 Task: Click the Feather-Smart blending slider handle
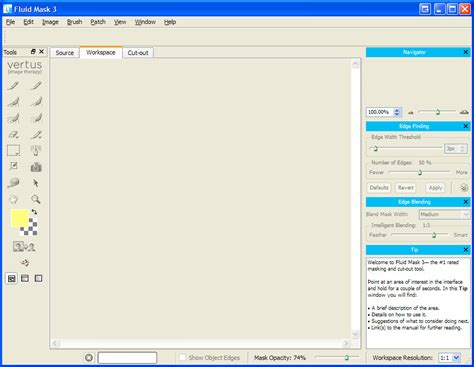(x=434, y=235)
